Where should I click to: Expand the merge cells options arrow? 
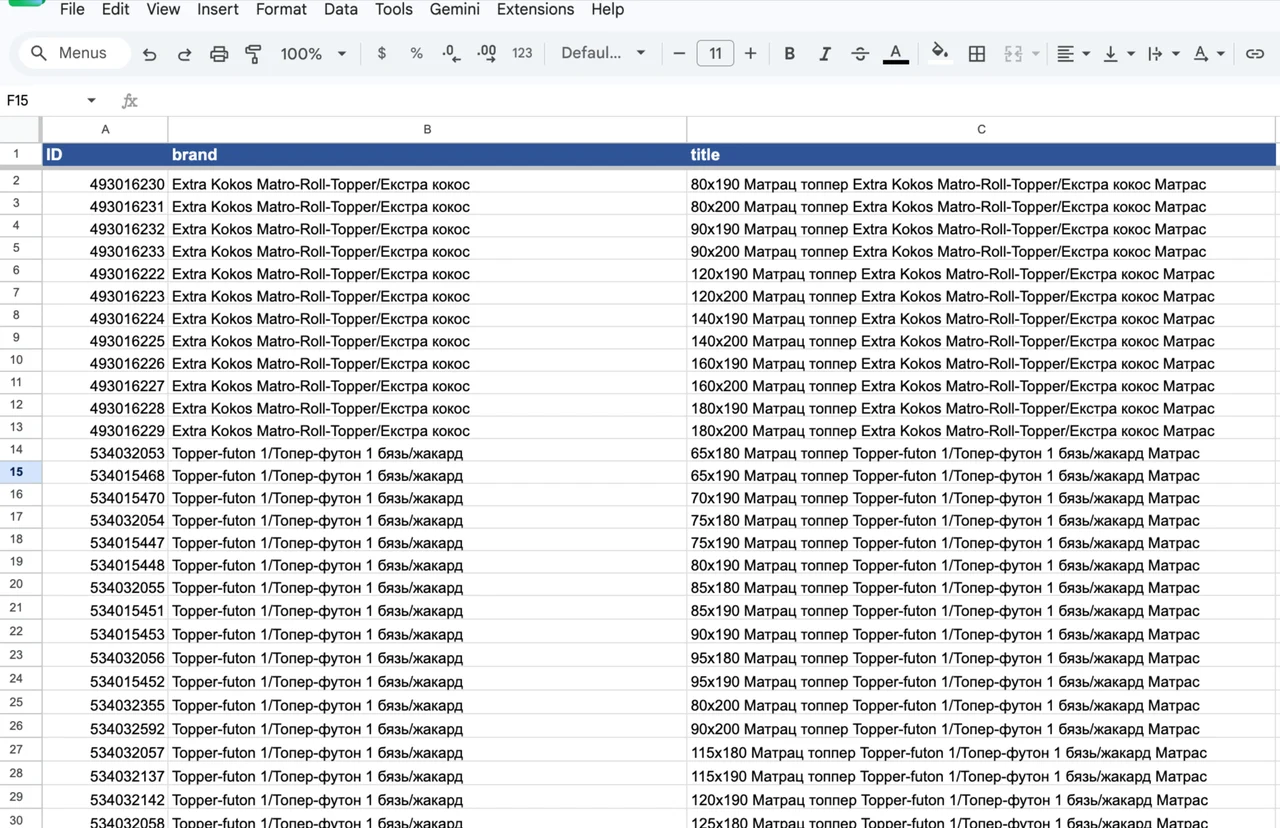click(1035, 54)
